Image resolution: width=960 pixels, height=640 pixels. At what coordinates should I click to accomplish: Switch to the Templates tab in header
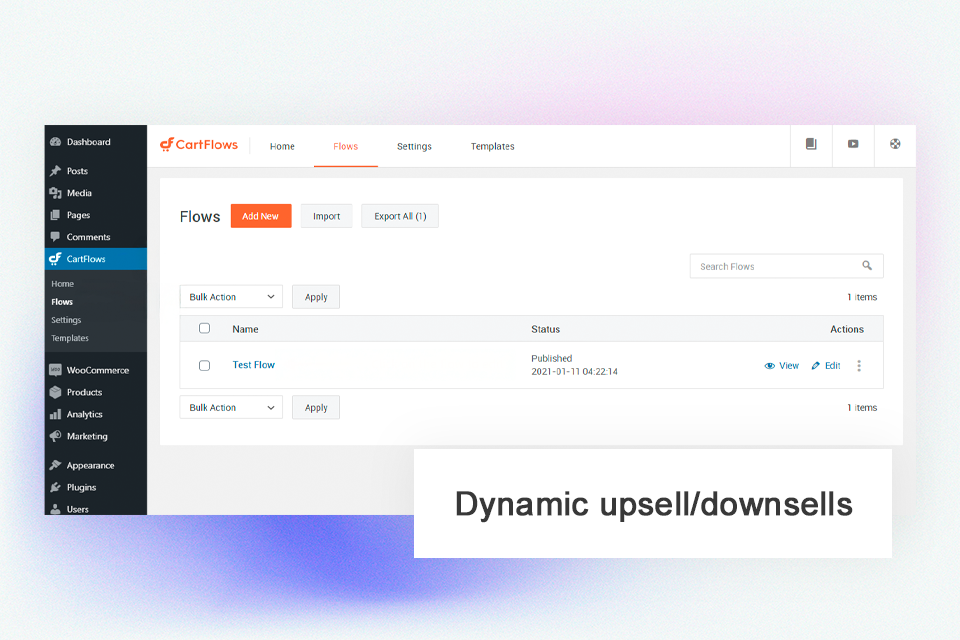pos(493,146)
